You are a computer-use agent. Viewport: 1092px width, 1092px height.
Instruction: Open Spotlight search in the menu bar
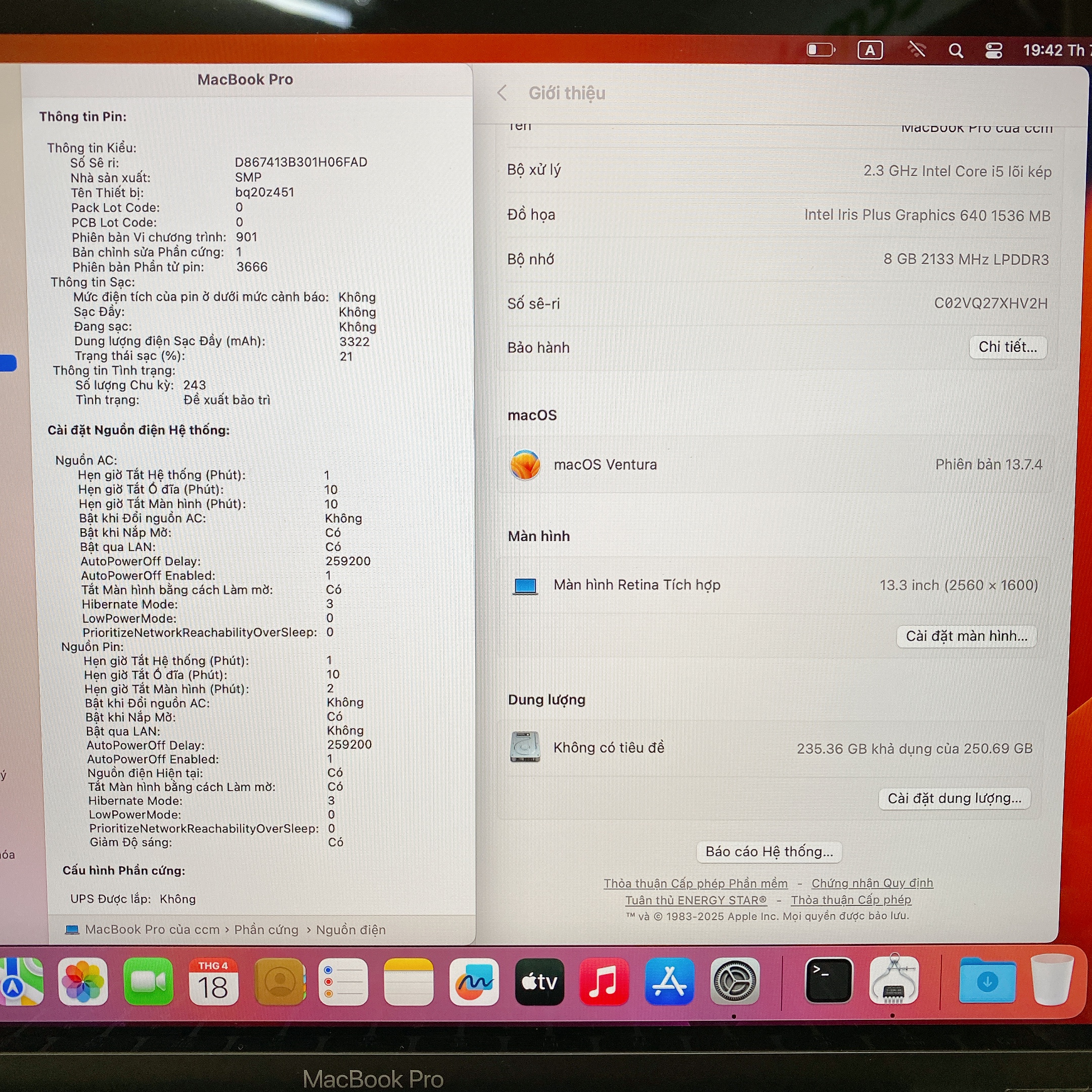click(955, 51)
